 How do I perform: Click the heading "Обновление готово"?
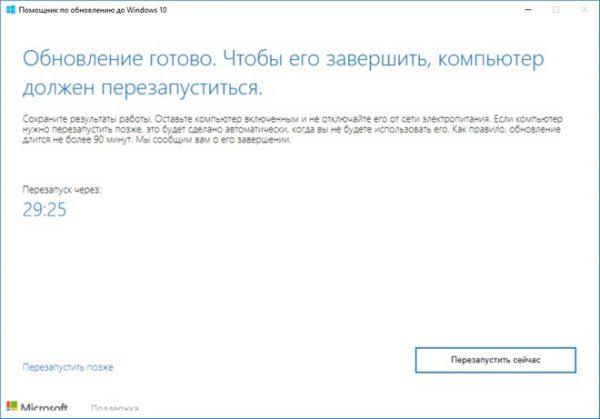click(x=120, y=59)
